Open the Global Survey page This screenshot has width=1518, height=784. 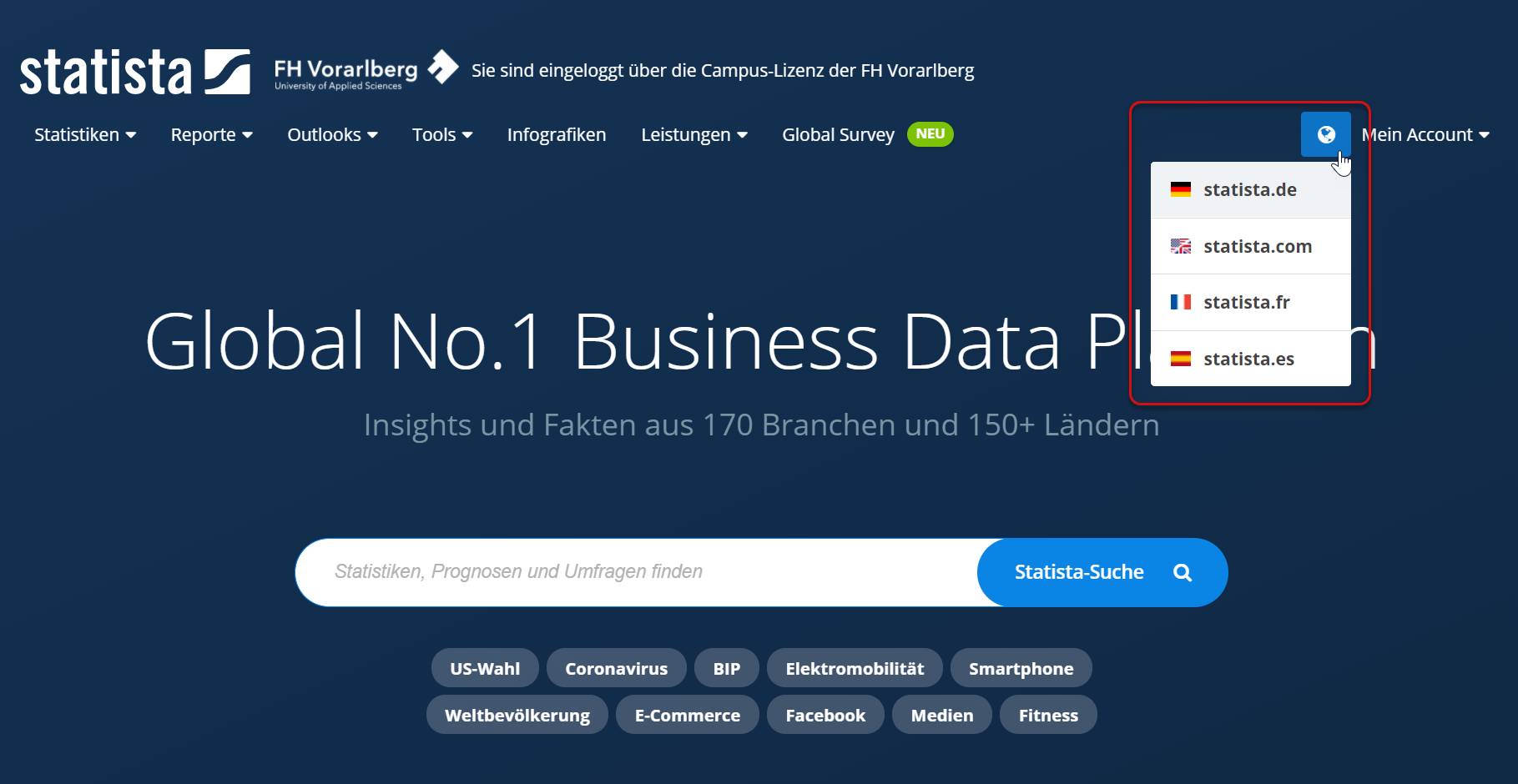coord(838,134)
